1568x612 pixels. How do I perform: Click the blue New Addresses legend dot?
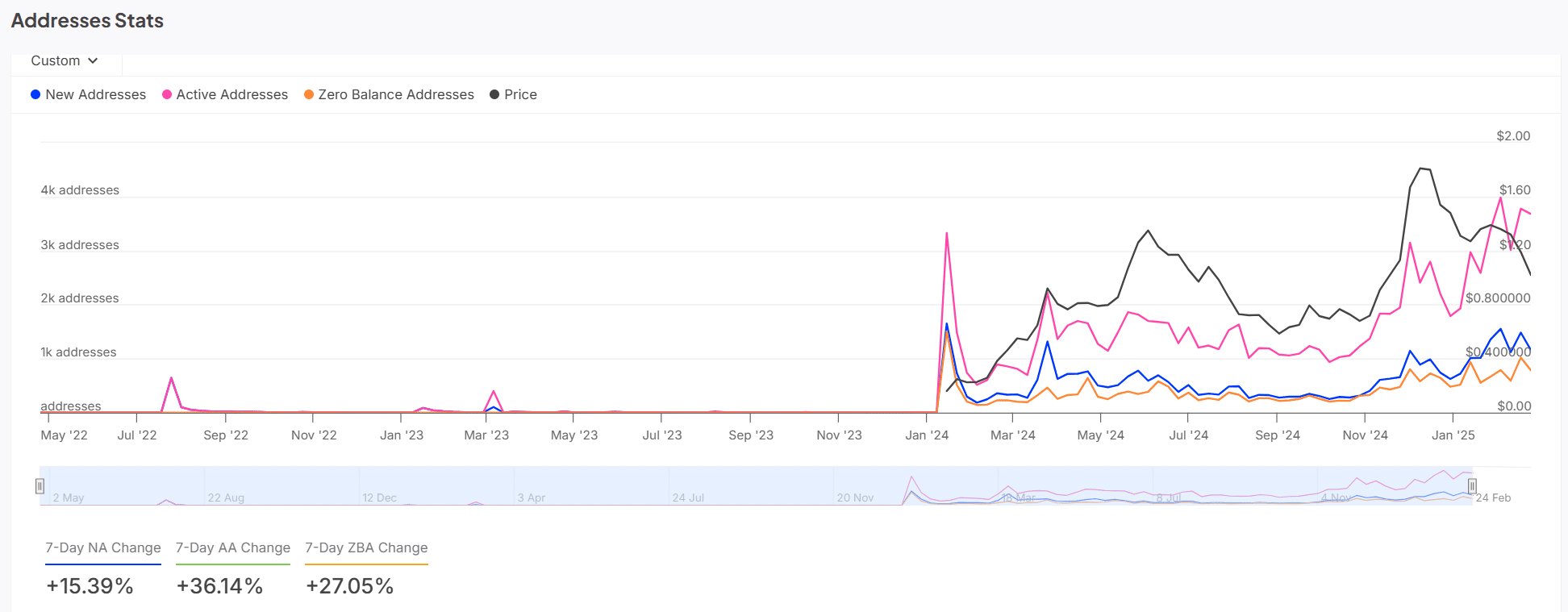coord(35,94)
